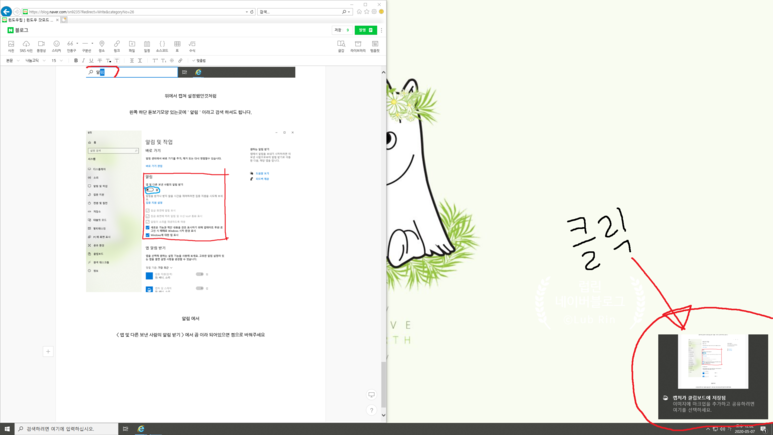Click the green 발행 publish button
The width and height of the screenshot is (773, 435).
(x=365, y=30)
